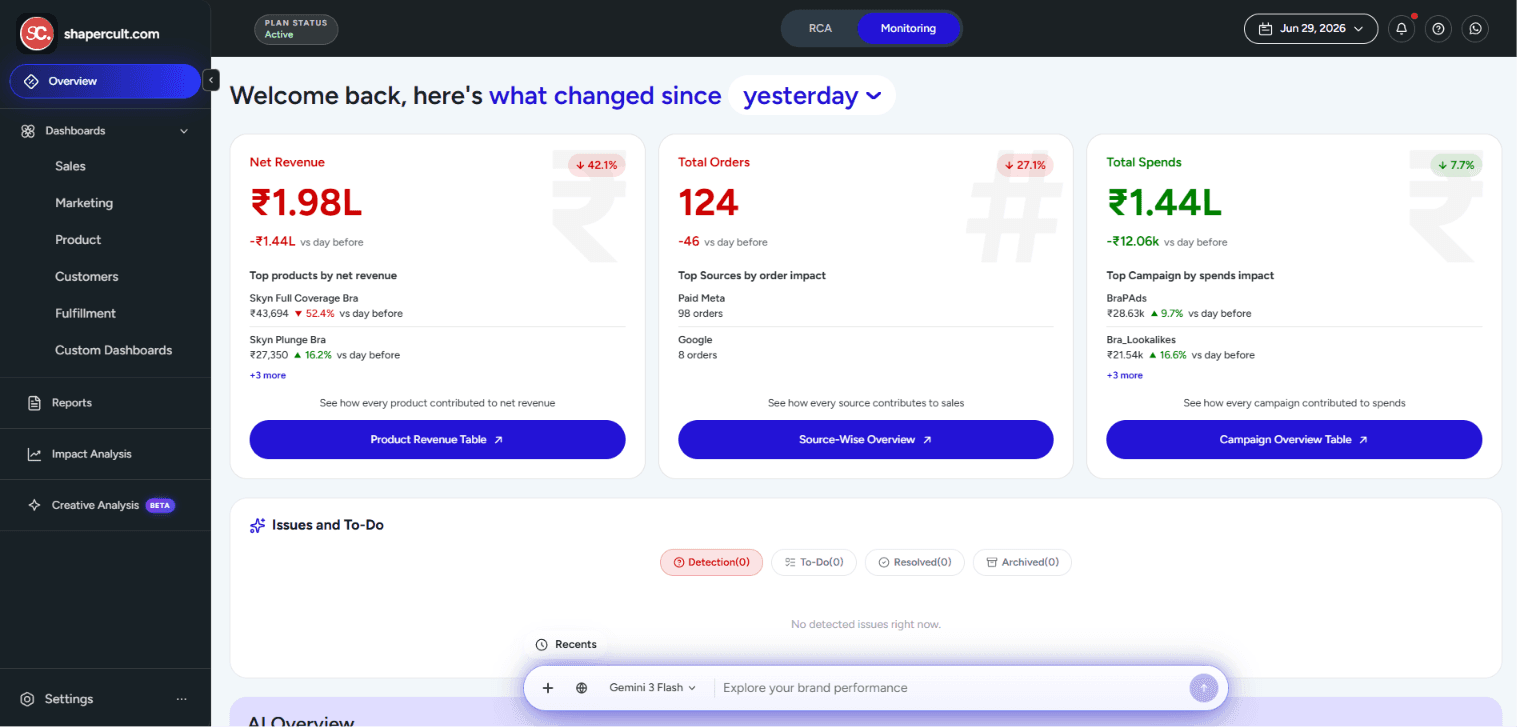Open the Customers dashboard
The image size is (1517, 727).
86,277
